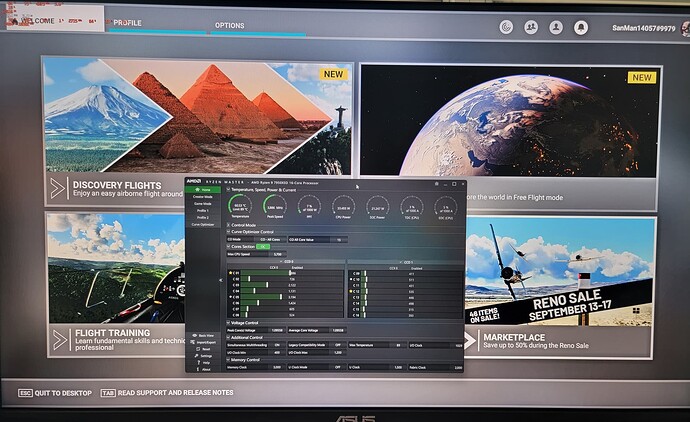Open the MARKETPLACE tile label

click(x=514, y=338)
